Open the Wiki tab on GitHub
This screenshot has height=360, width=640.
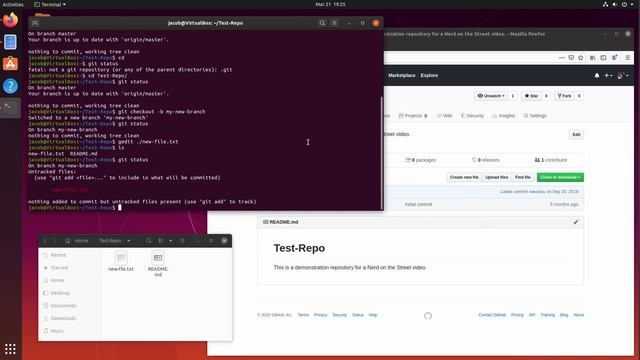444,116
